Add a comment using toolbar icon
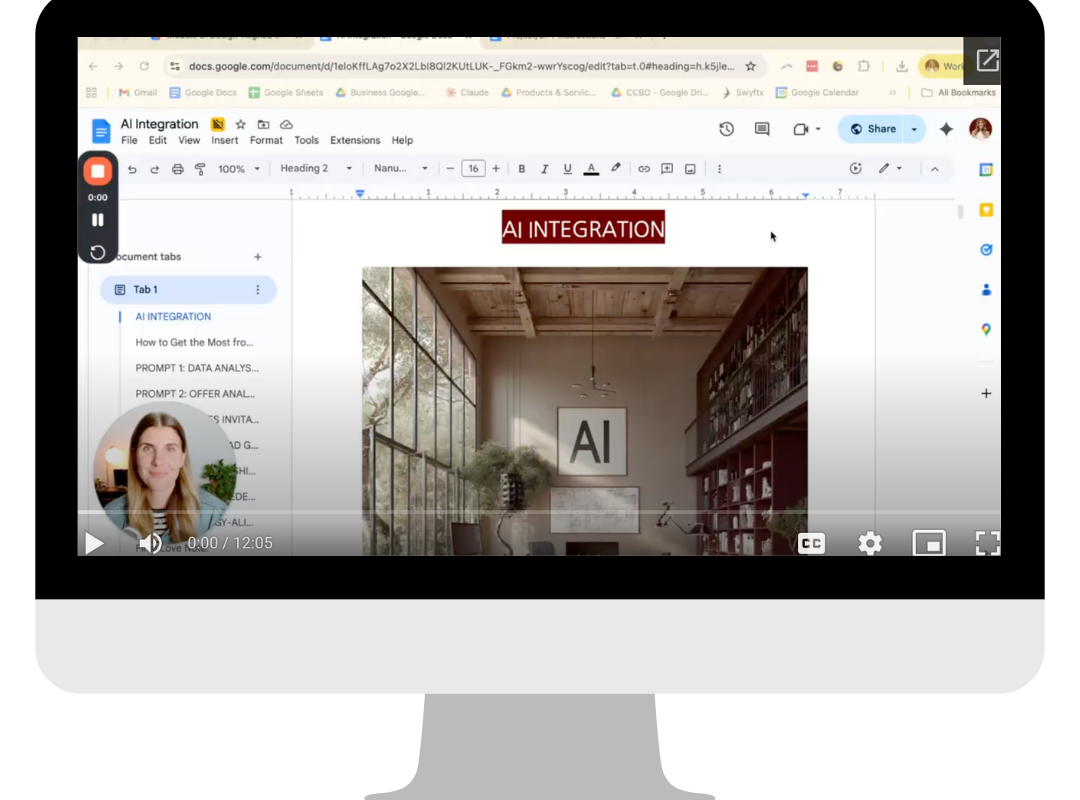This screenshot has width=1080, height=800. click(x=667, y=169)
